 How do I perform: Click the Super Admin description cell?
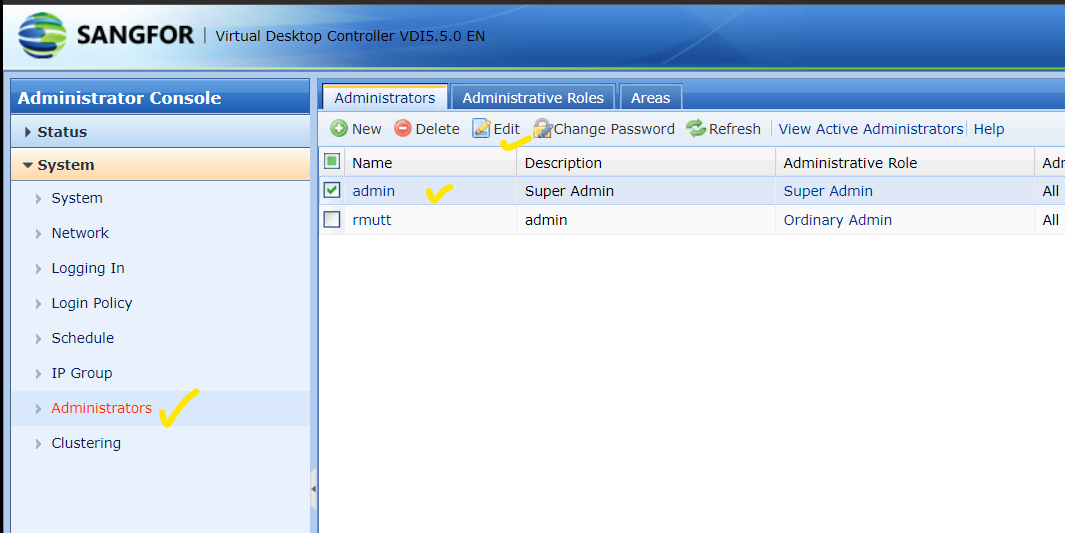[569, 191]
